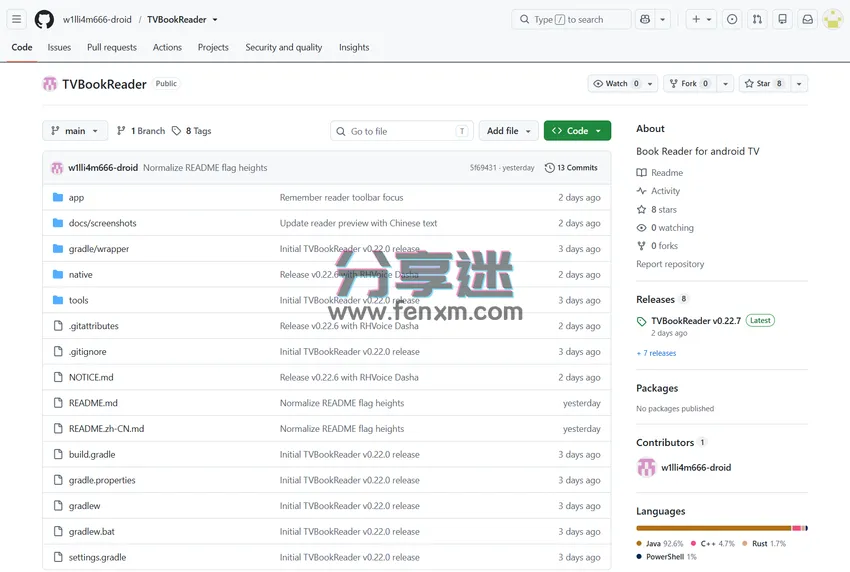Open the Pull requests tab

112,47
